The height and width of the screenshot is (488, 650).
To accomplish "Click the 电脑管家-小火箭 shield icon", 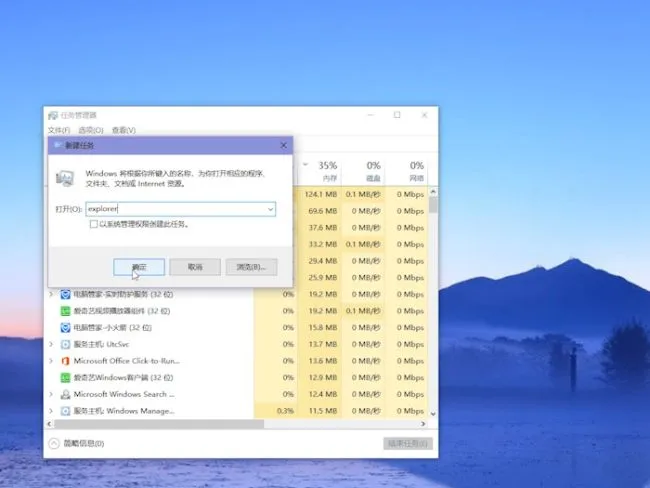I will coord(65,328).
